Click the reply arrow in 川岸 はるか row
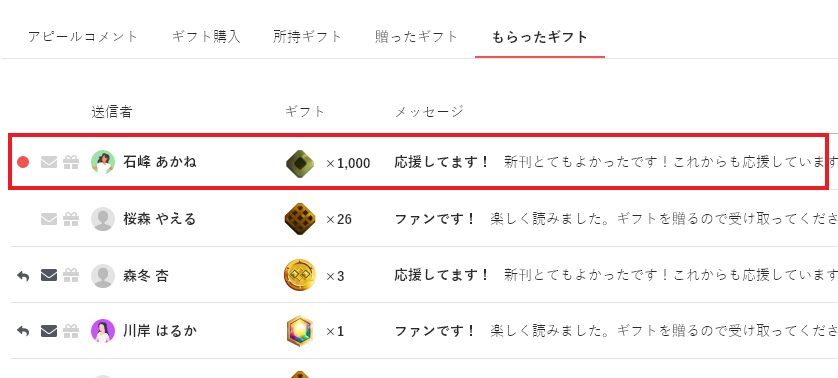Image resolution: width=838 pixels, height=378 pixels. (x=22, y=331)
